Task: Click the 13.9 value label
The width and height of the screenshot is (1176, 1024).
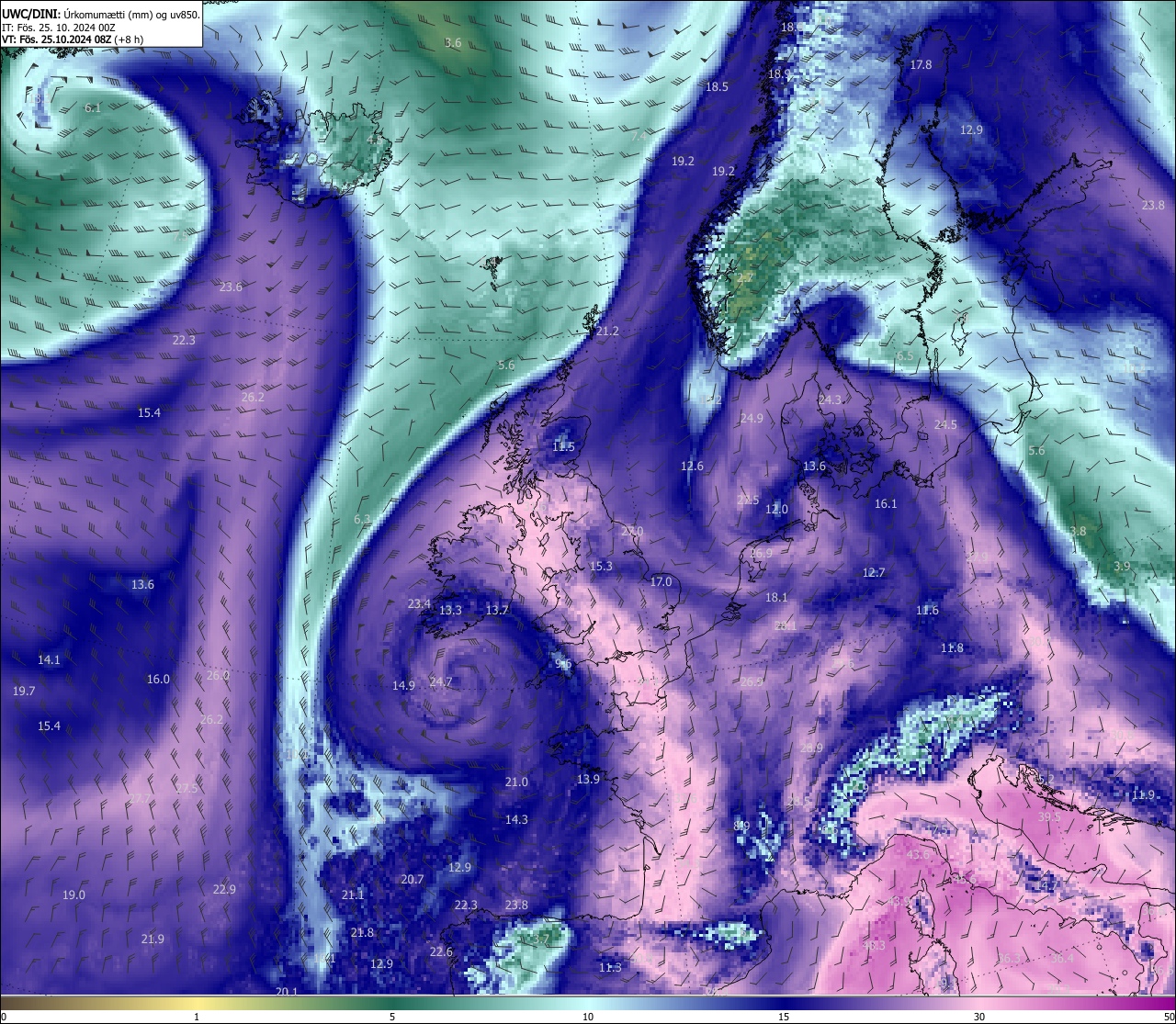Action: 588,780
